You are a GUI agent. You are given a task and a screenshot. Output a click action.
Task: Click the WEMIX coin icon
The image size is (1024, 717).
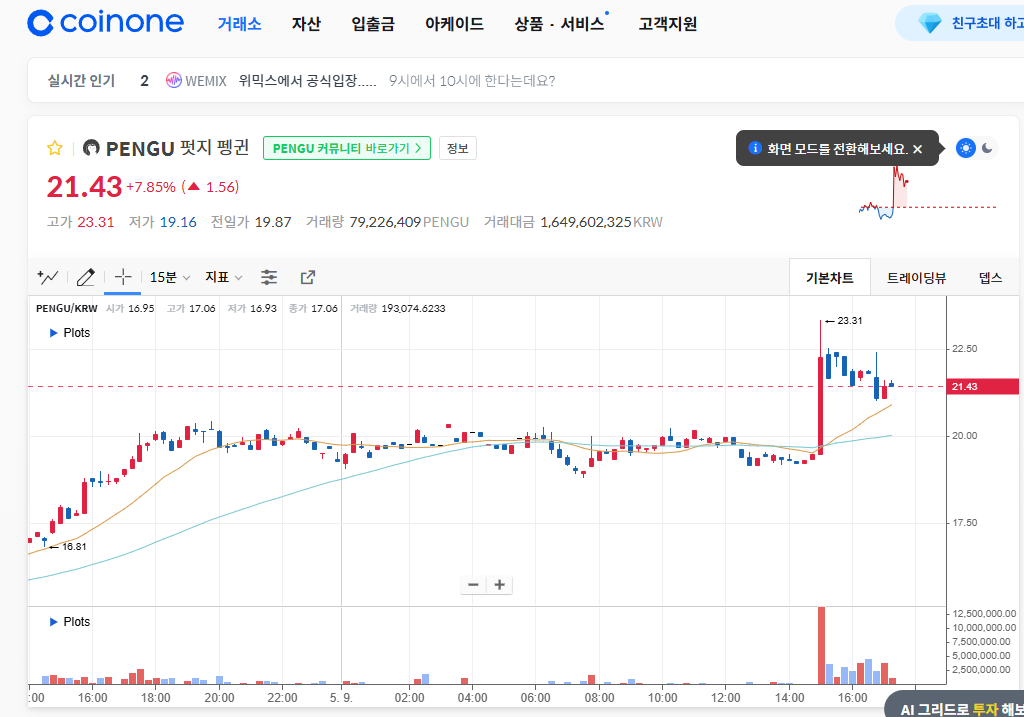tap(173, 80)
